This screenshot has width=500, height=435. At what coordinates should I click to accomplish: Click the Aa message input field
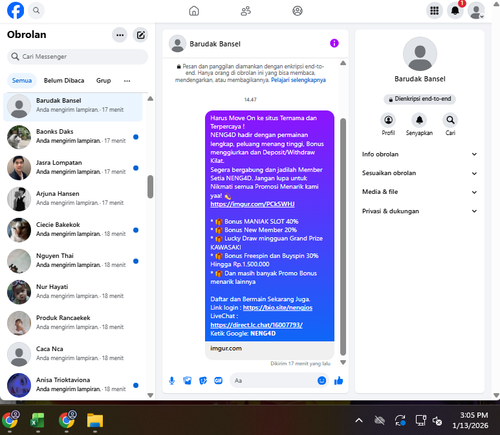(x=273, y=381)
